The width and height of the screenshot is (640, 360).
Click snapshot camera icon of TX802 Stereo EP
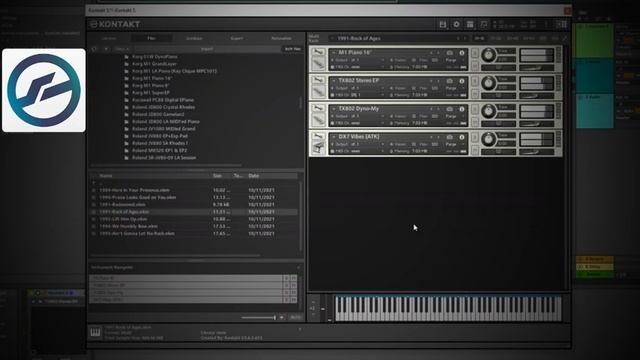pos(450,81)
